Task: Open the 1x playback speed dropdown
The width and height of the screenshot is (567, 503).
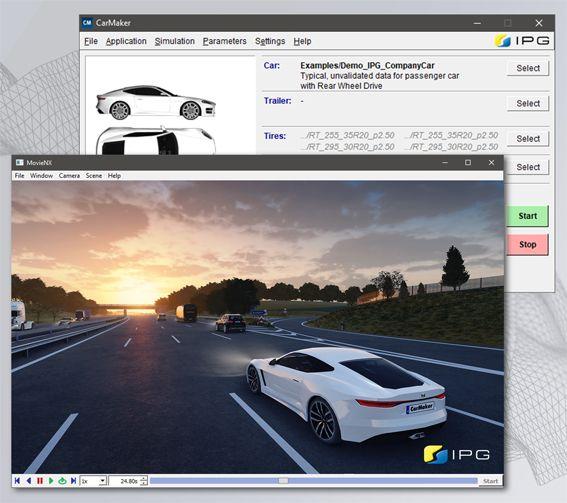Action: coord(93,481)
